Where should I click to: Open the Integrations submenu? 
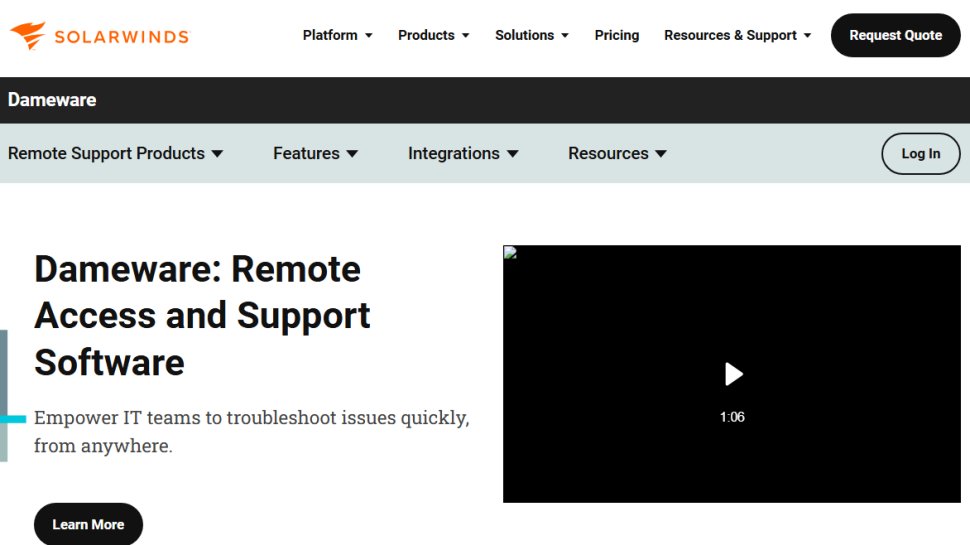click(453, 153)
